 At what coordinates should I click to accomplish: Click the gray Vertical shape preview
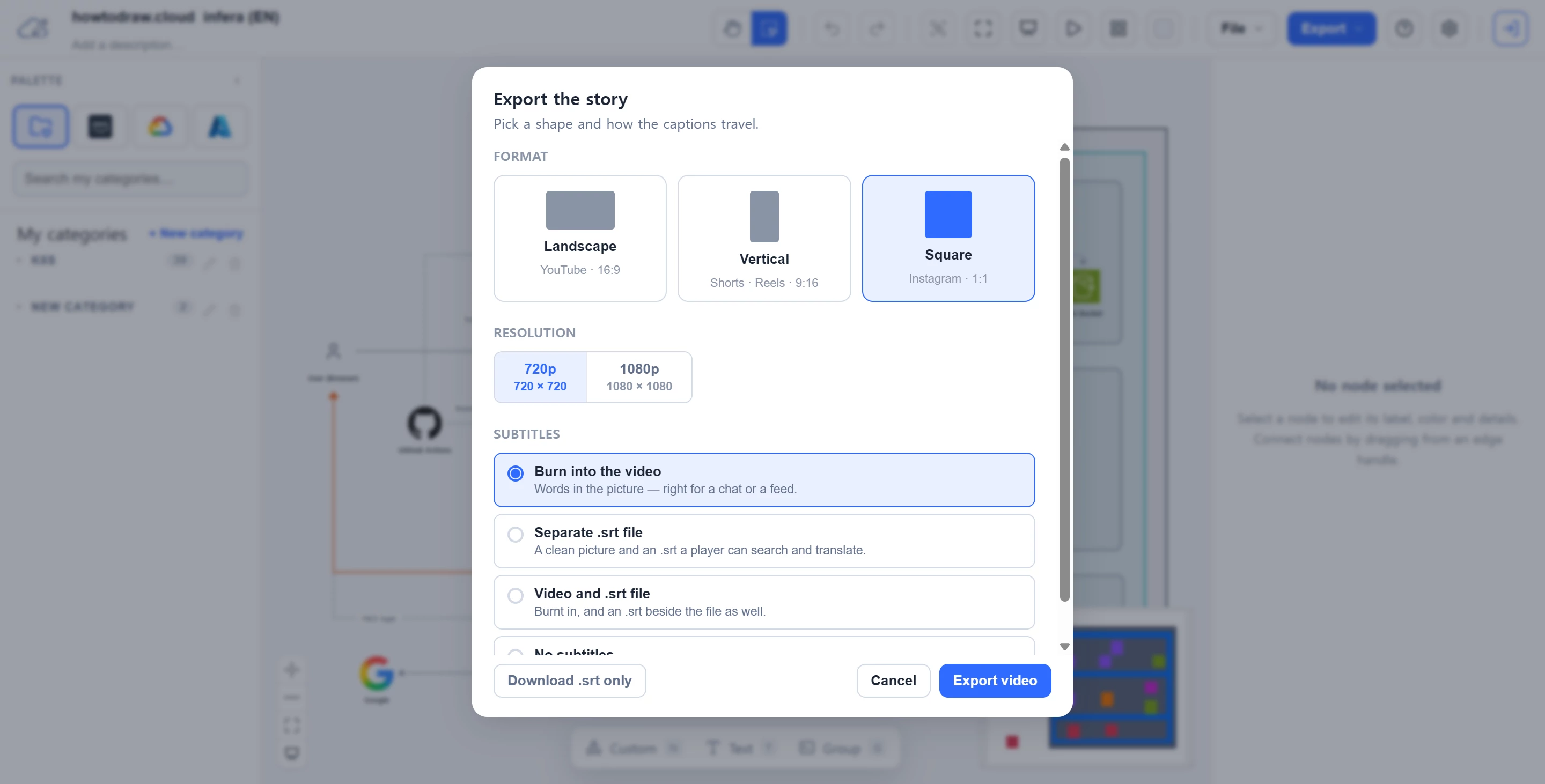point(763,217)
